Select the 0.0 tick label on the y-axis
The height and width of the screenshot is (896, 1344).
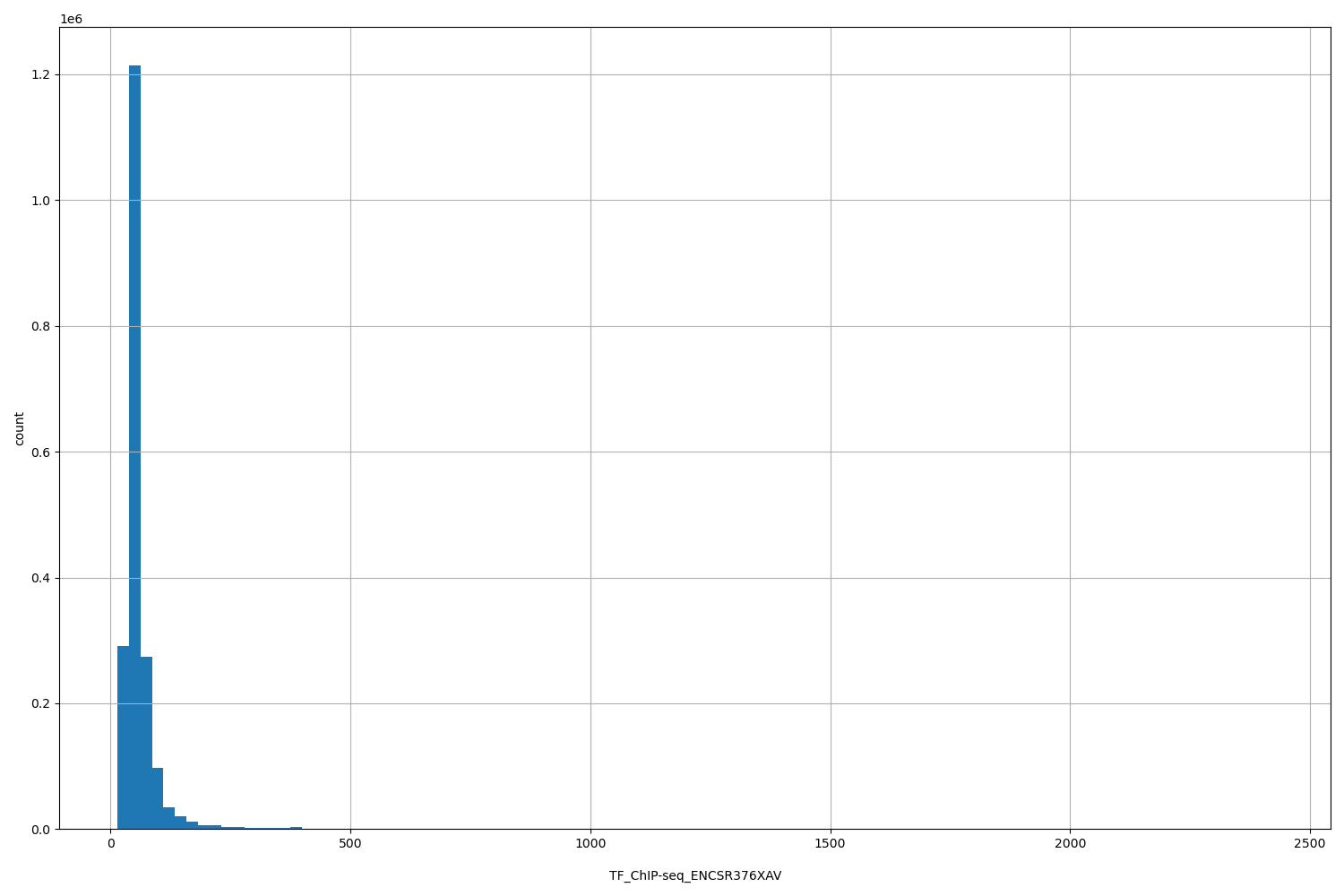(x=39, y=830)
